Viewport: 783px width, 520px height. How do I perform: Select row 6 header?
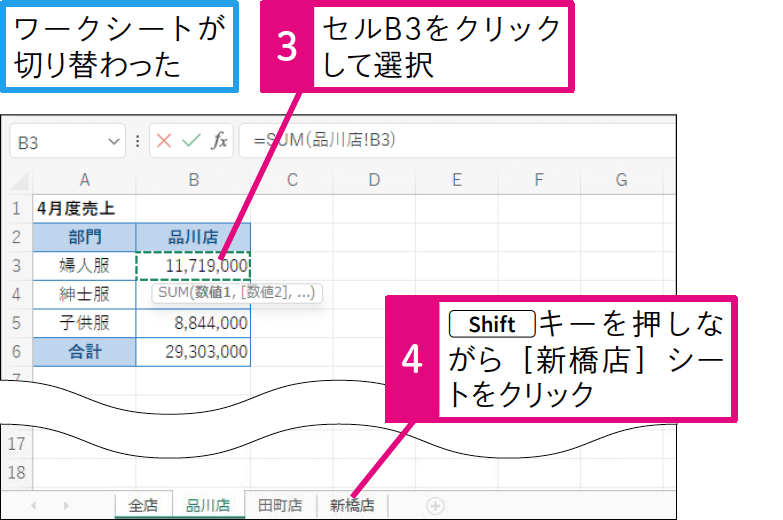click(16, 352)
